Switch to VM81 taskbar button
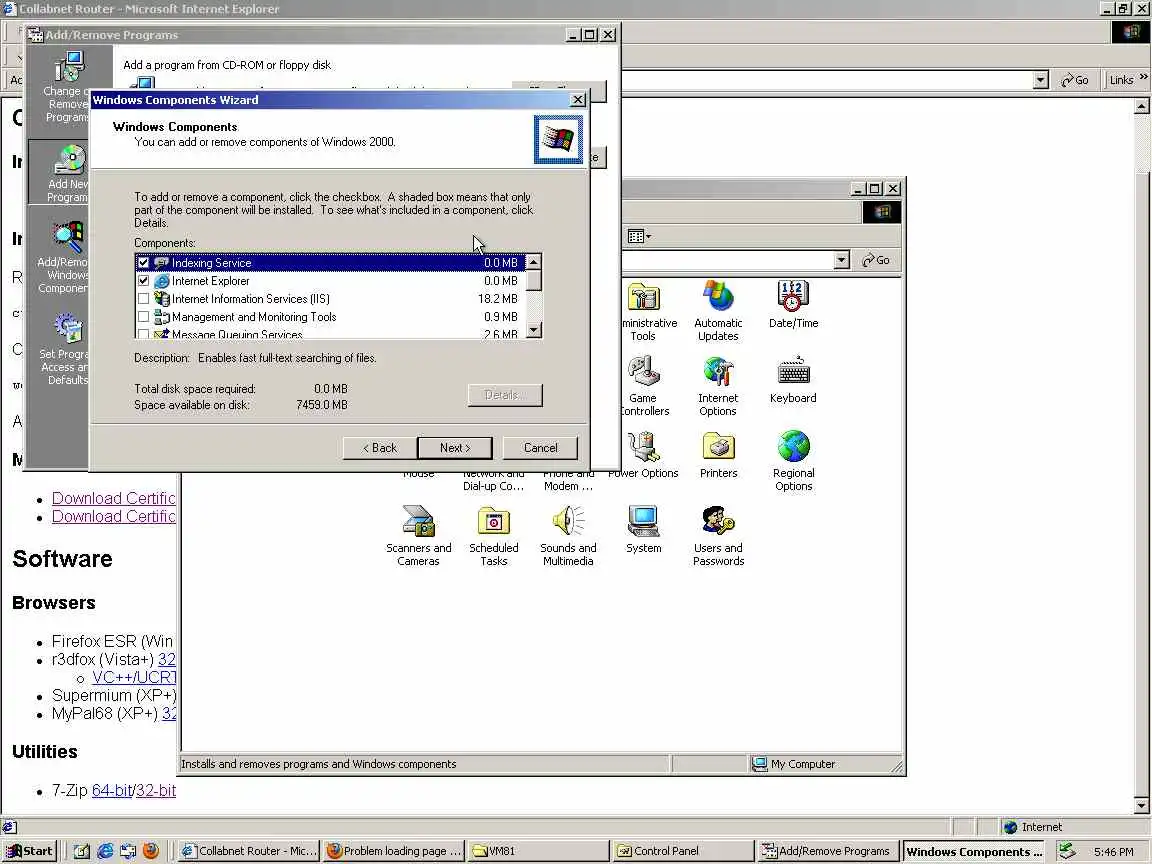The image size is (1152, 864). coord(538,851)
